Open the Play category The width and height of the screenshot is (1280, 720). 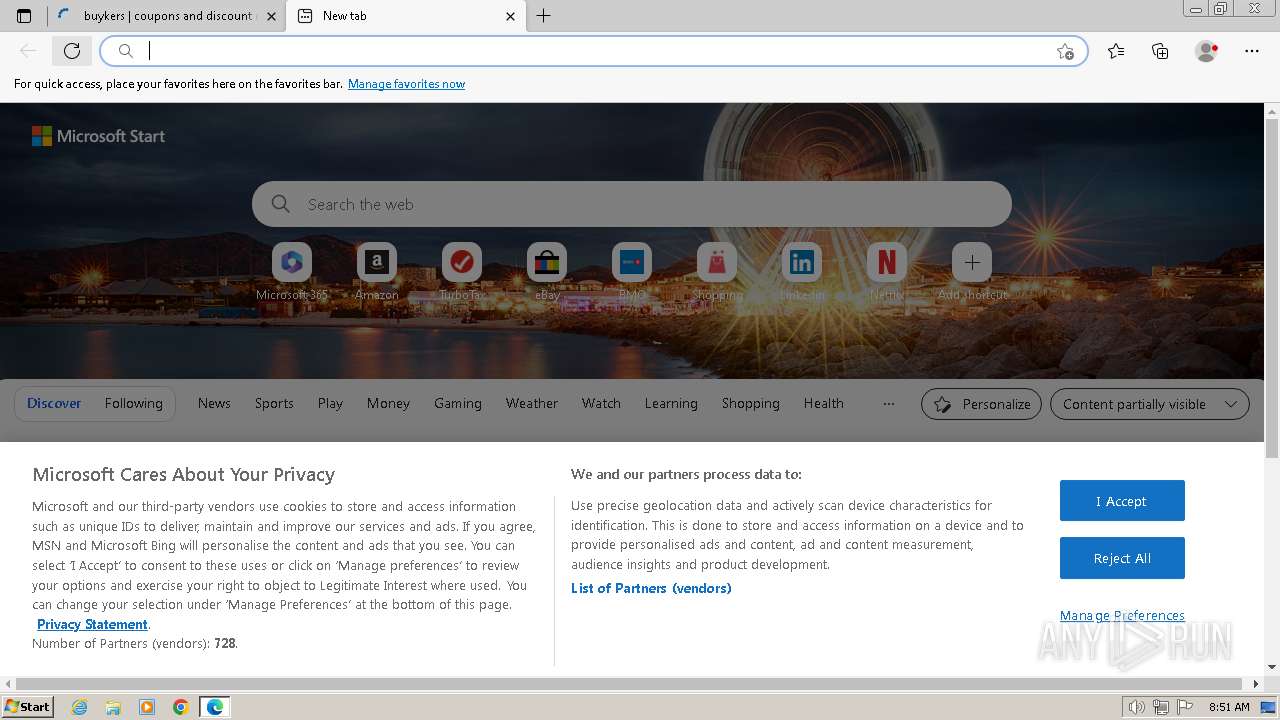click(330, 404)
